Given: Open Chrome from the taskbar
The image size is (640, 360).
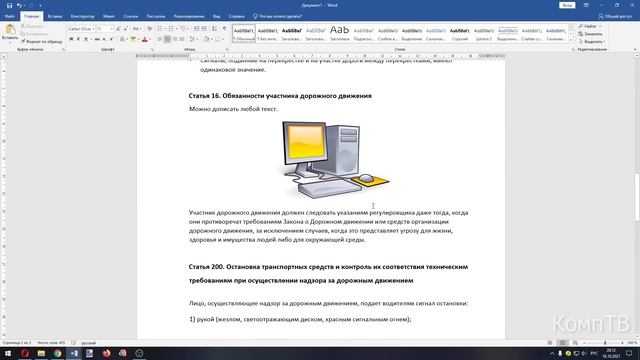Looking at the screenshot, I should 58,353.
